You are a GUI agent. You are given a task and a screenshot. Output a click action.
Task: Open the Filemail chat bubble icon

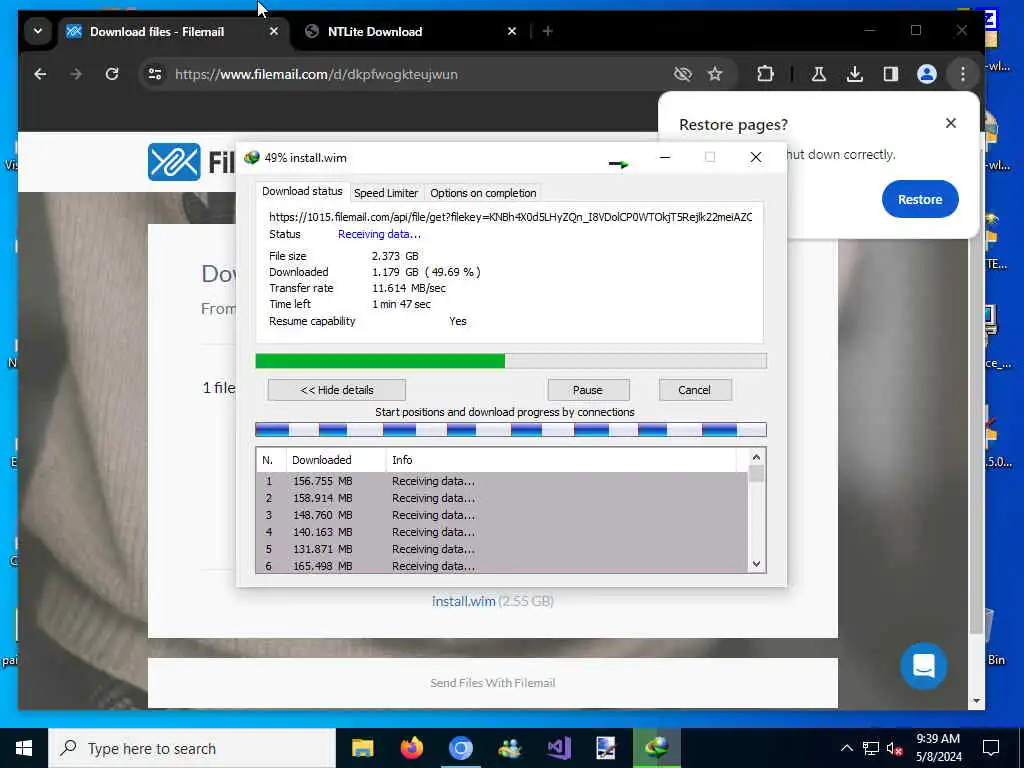(923, 665)
